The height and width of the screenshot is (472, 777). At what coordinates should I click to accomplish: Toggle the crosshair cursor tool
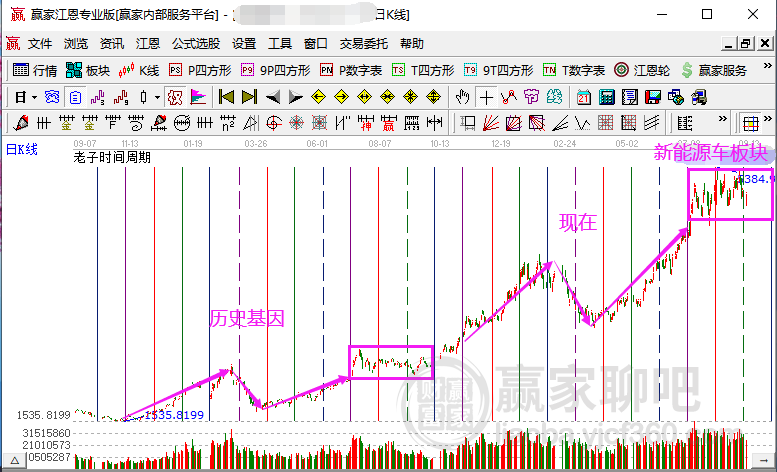click(486, 97)
